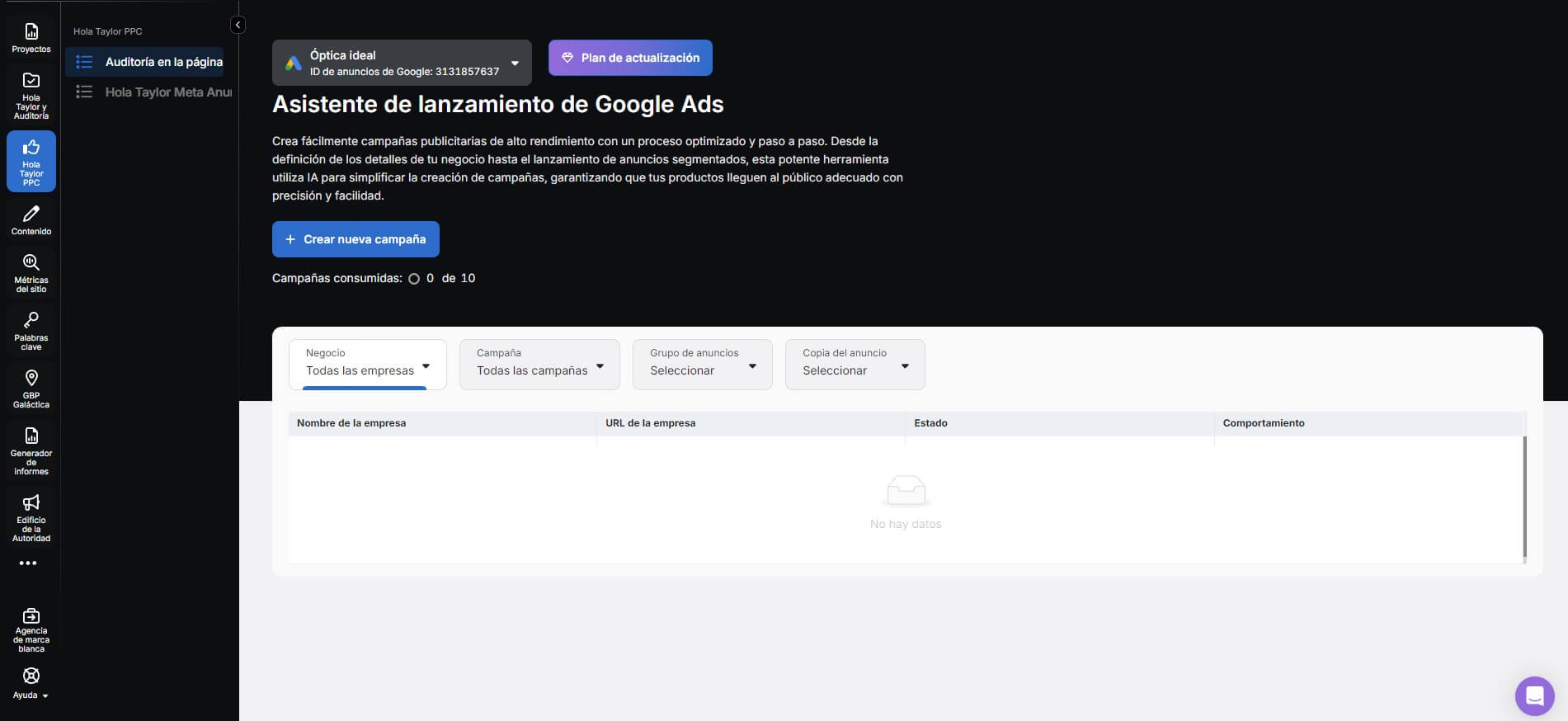Open the Grupo de anuncios dropdown
Screen dimensions: 1568x721
point(702,364)
